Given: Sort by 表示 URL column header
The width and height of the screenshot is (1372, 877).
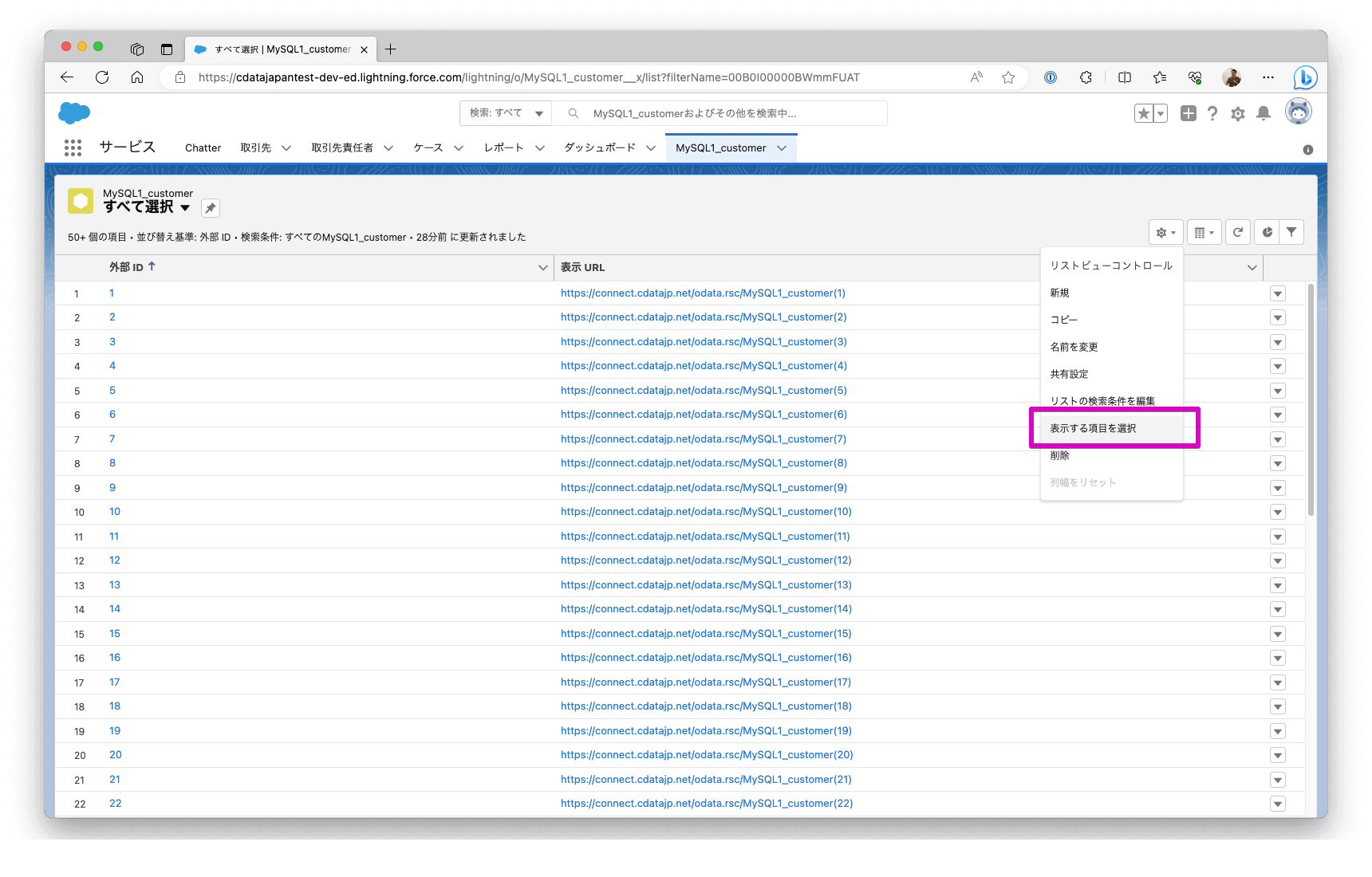Looking at the screenshot, I should [582, 268].
